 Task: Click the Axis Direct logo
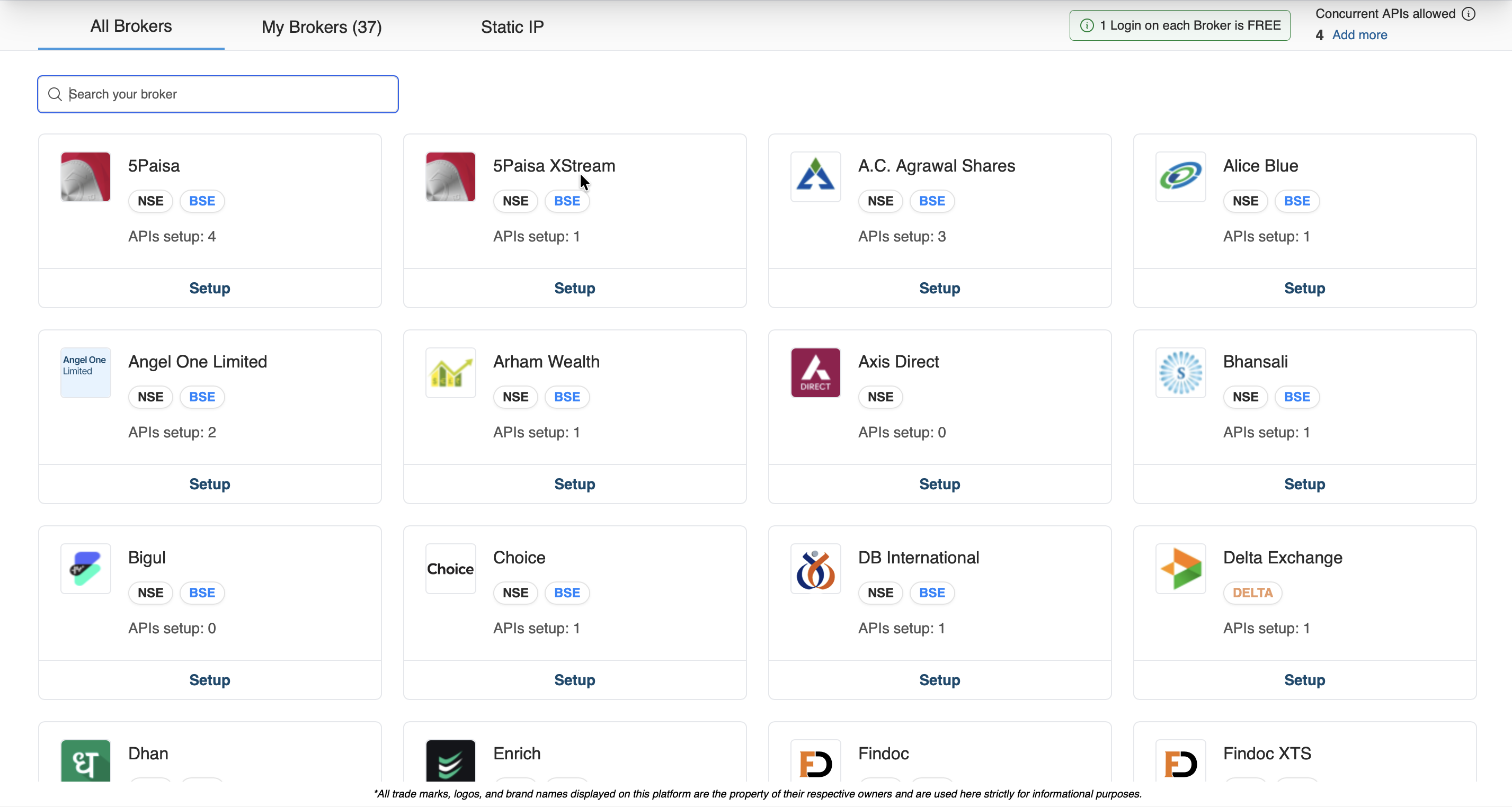[x=815, y=372]
